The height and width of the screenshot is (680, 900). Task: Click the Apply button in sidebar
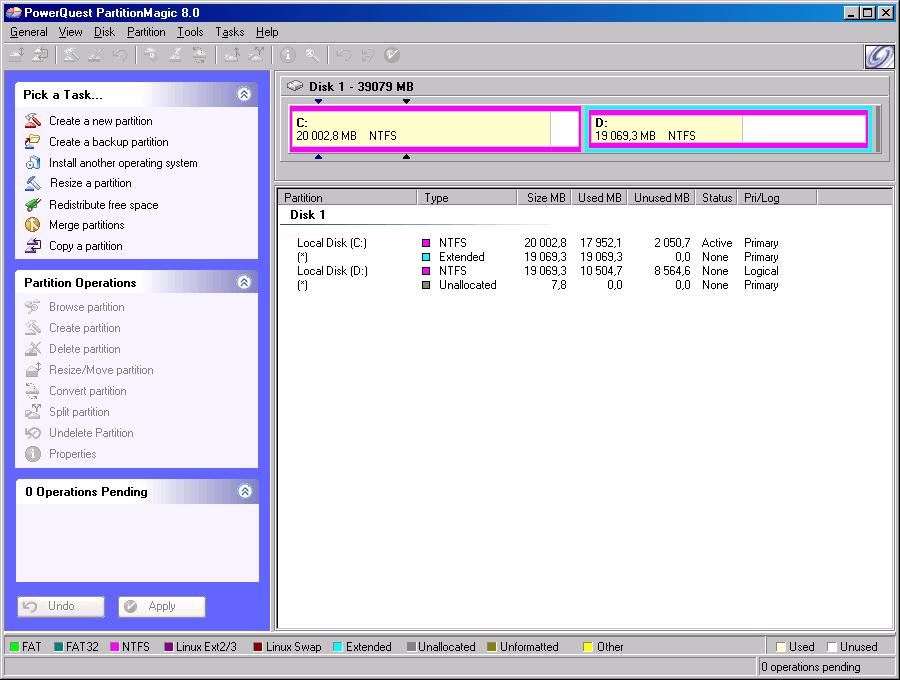click(162, 607)
